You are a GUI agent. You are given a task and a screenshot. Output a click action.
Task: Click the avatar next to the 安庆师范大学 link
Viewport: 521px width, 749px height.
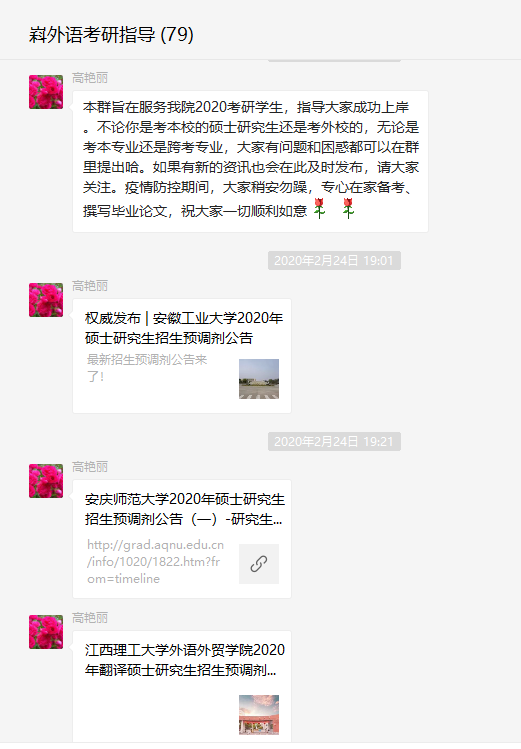(x=46, y=481)
